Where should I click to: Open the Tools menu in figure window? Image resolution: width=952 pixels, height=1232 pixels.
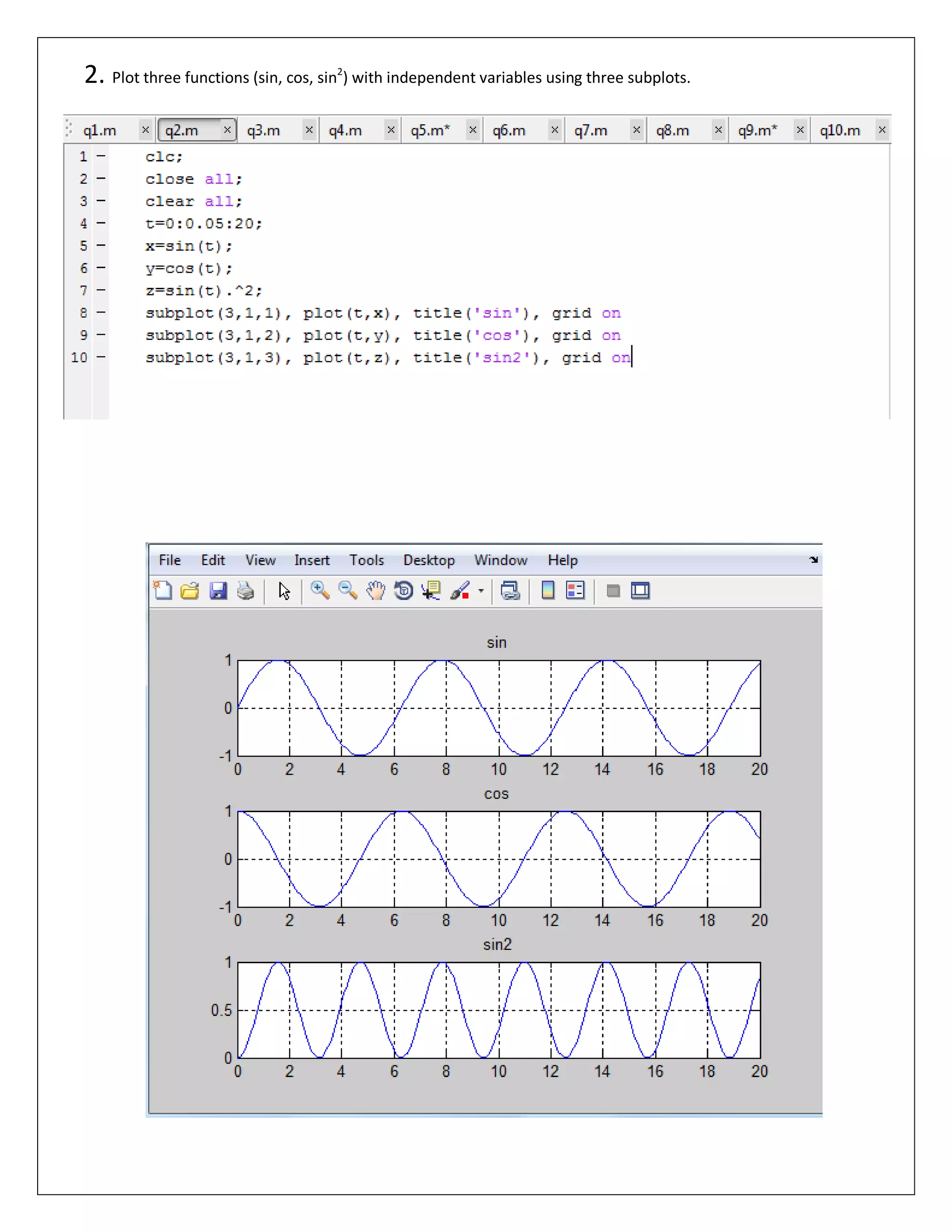coord(367,560)
